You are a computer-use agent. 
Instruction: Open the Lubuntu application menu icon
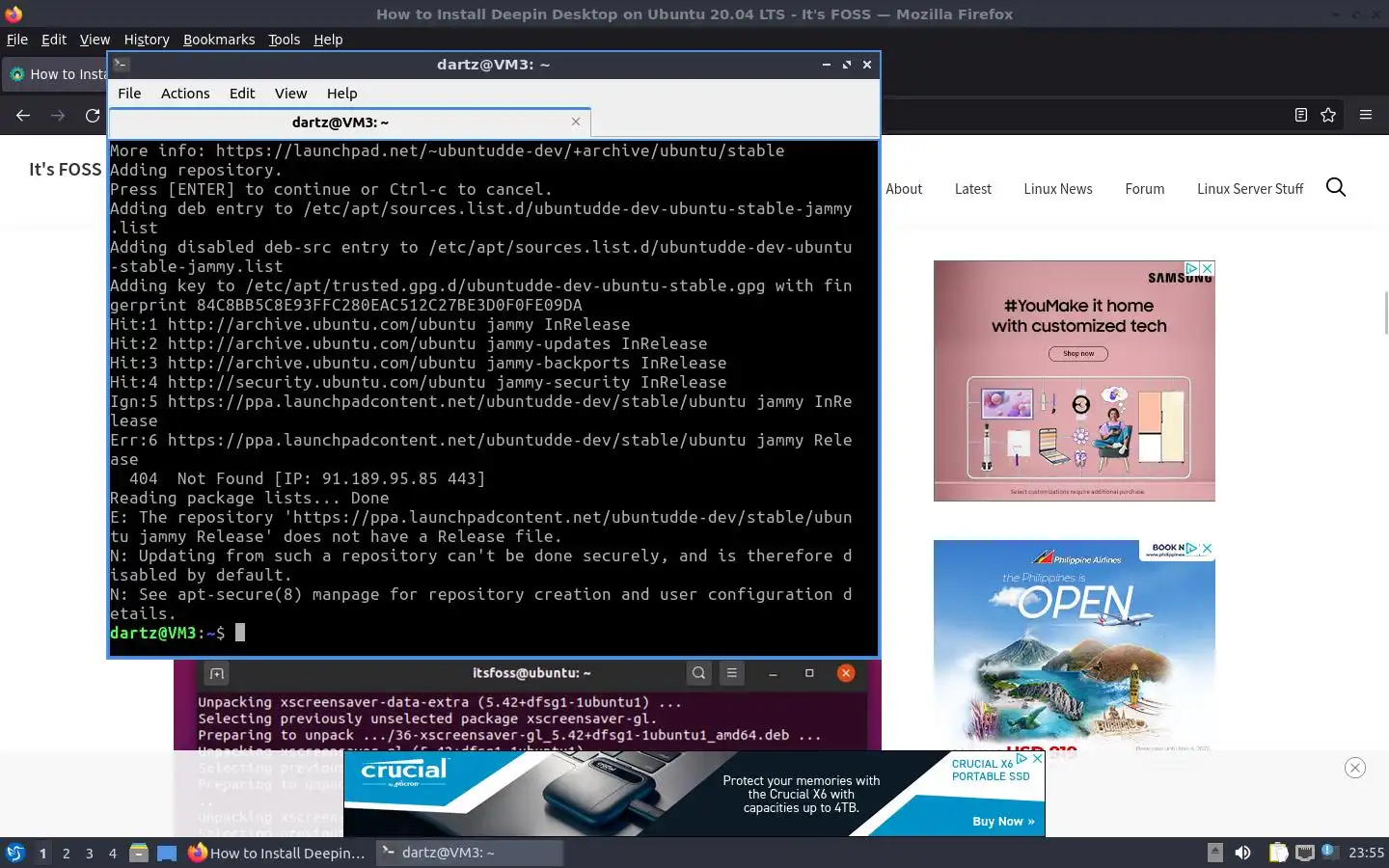pos(15,853)
